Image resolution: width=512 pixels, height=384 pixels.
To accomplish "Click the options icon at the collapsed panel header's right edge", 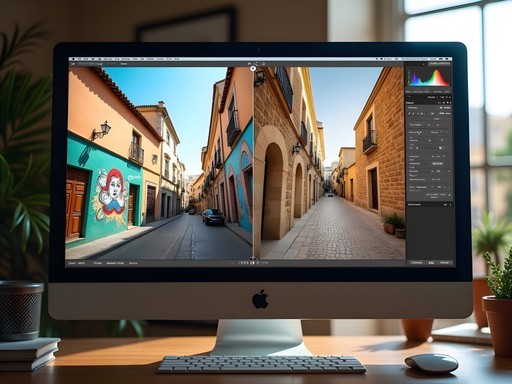I will click(450, 204).
